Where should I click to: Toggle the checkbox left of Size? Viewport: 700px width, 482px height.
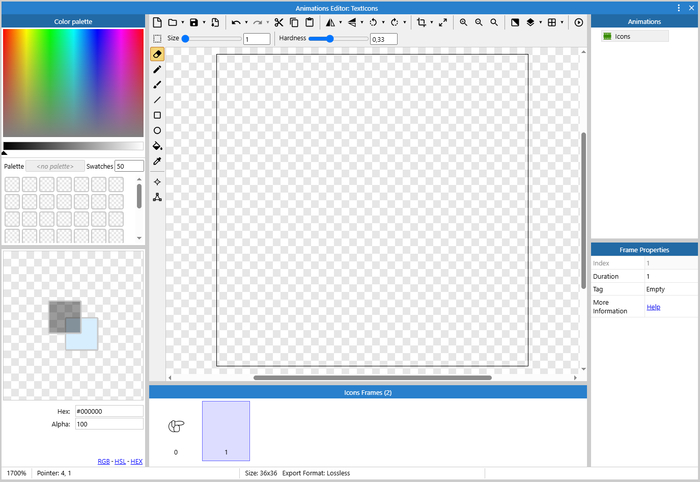[x=157, y=38]
